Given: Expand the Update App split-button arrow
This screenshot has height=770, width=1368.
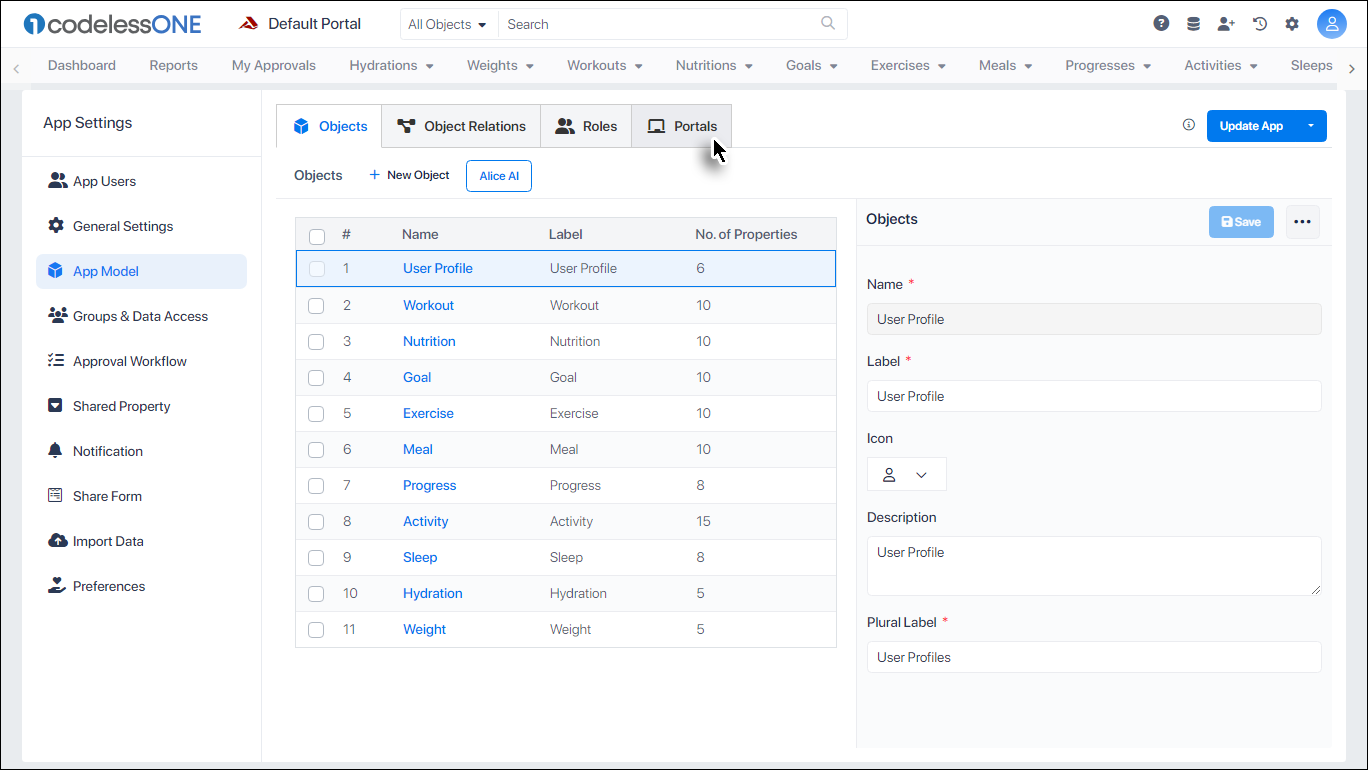Looking at the screenshot, I should [x=1311, y=126].
